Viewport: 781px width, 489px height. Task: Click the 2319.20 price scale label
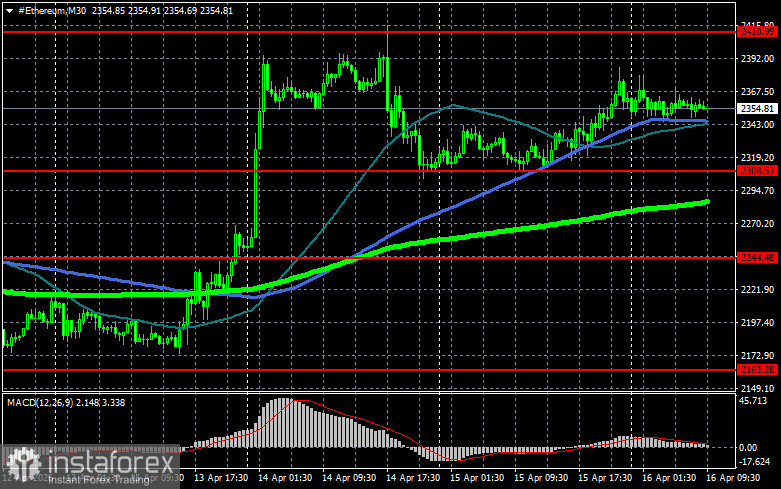pos(758,157)
